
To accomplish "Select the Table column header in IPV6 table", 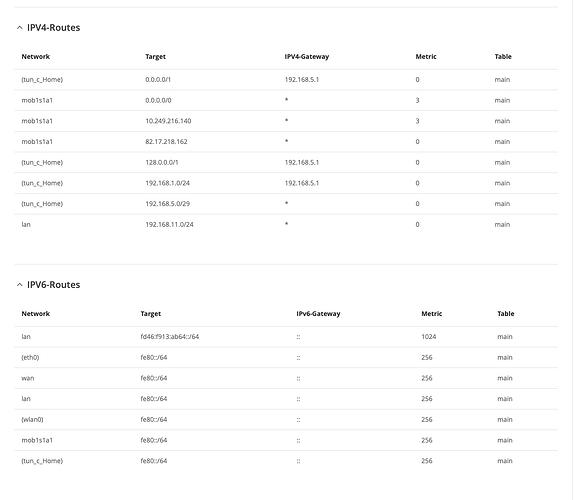I will [x=506, y=314].
